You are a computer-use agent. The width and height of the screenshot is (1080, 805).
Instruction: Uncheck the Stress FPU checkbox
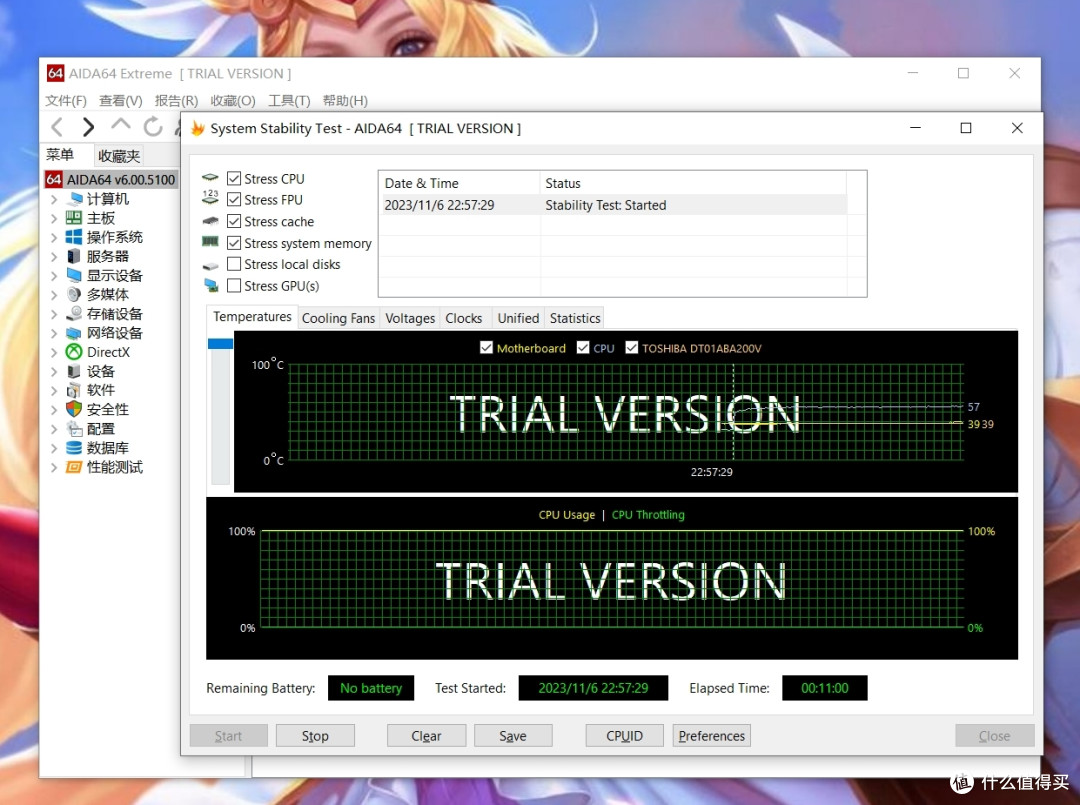coord(234,200)
